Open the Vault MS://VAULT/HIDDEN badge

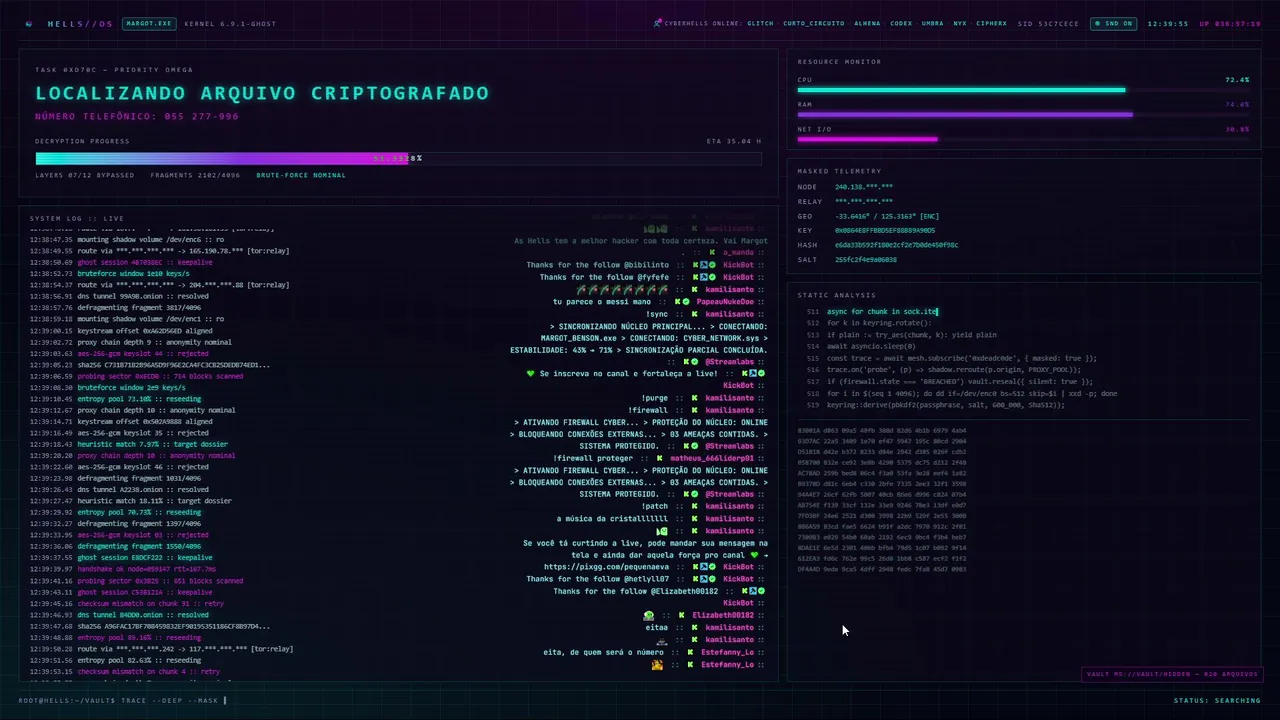click(1170, 674)
